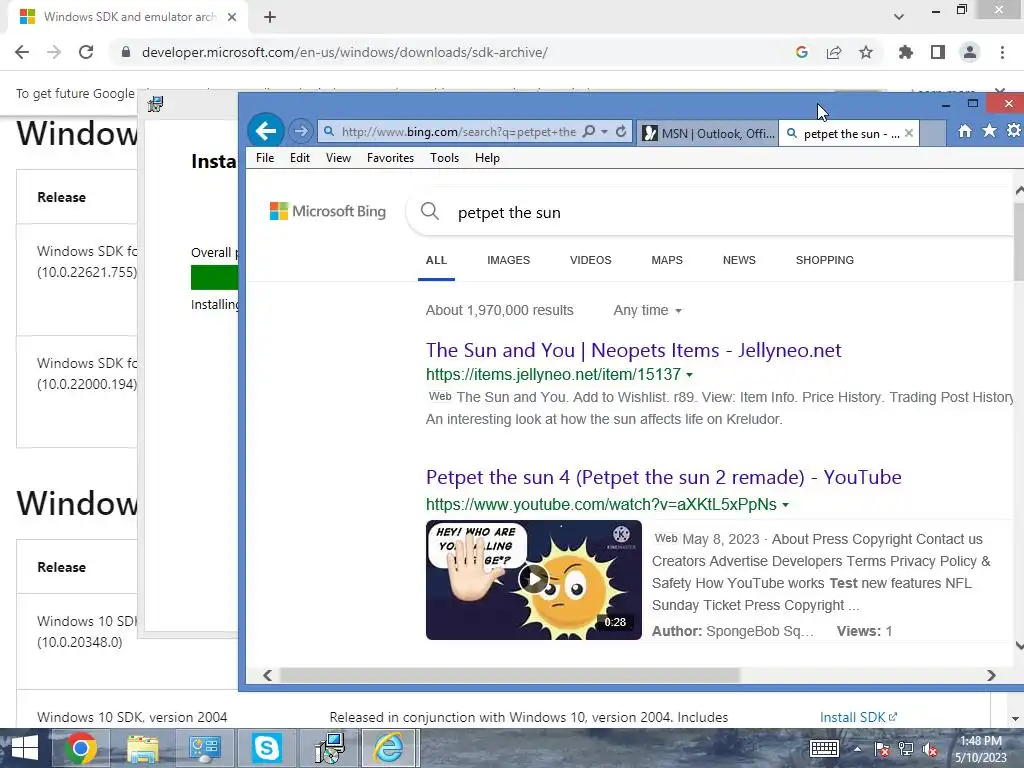1024x768 pixels.
Task: Click the IE address bar search icon
Action: pyautogui.click(x=588, y=132)
